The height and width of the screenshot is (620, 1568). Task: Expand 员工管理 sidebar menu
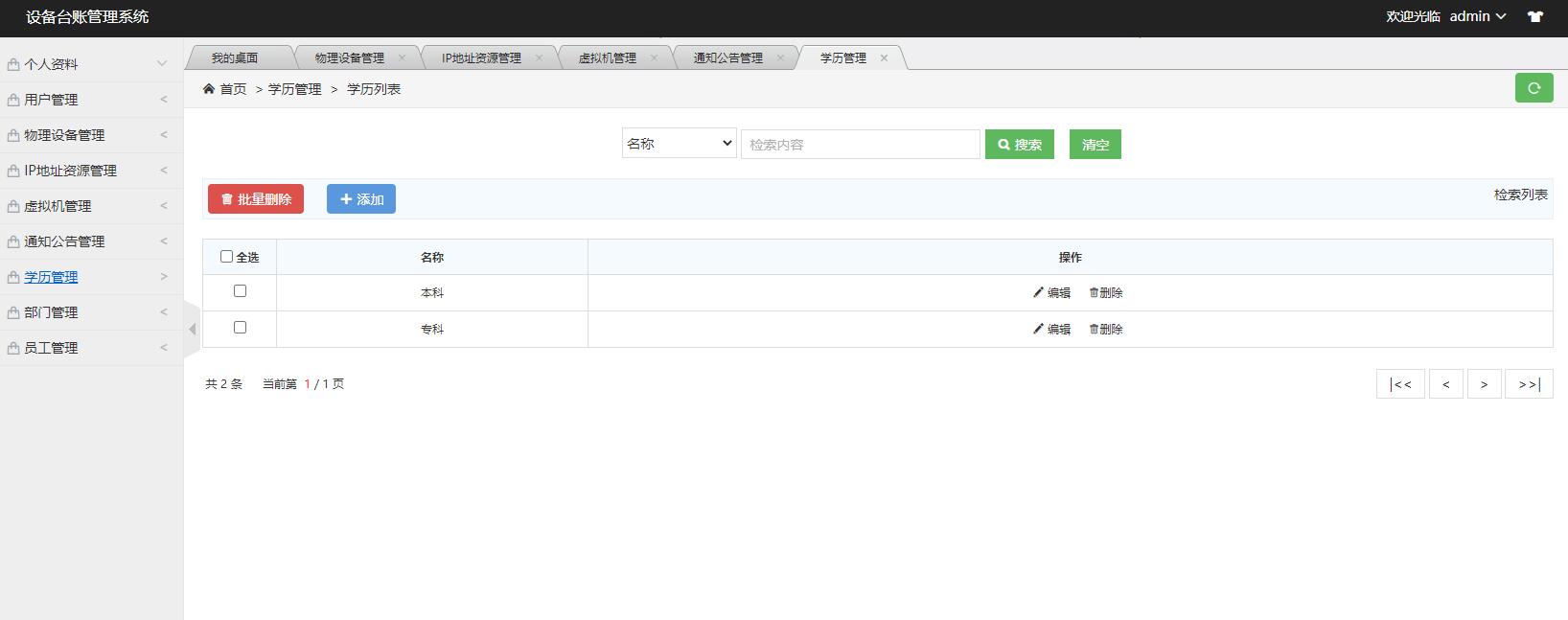tap(91, 348)
